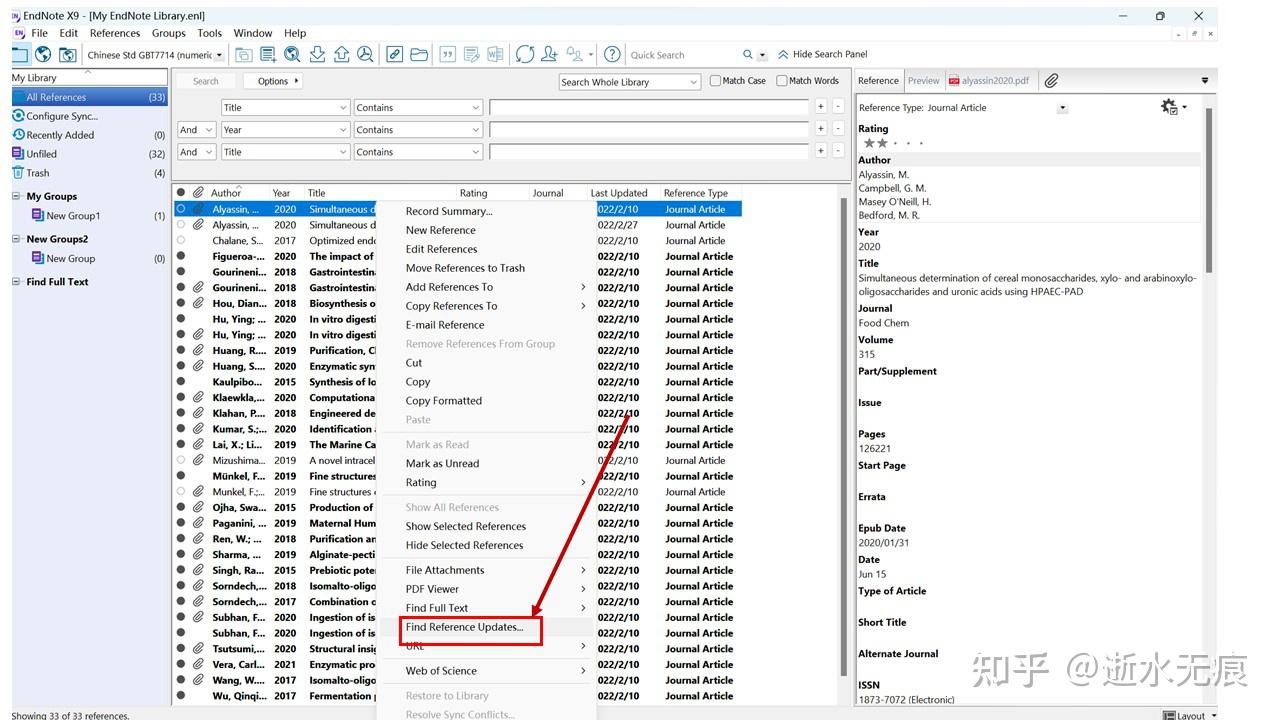Click the Format Bibliography toolbar icon
This screenshot has width=1280, height=720.
[472, 55]
